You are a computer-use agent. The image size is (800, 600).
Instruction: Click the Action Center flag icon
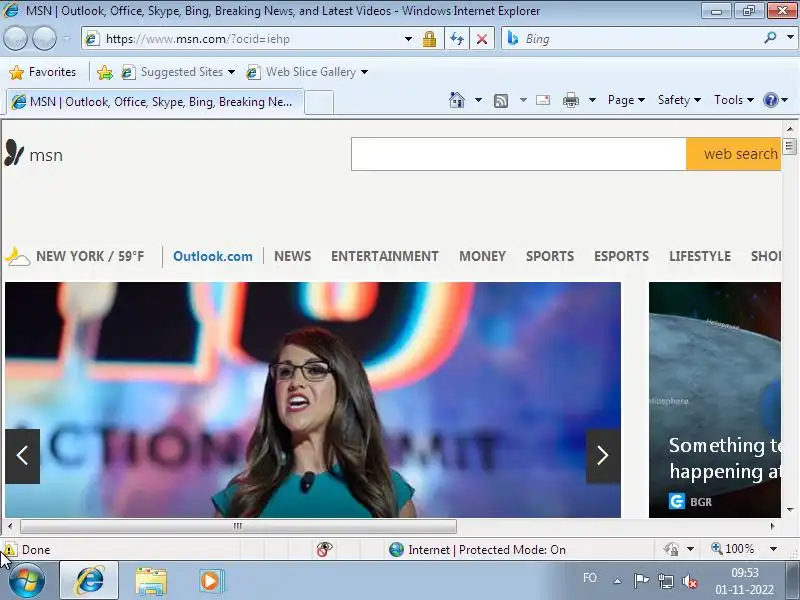point(641,581)
